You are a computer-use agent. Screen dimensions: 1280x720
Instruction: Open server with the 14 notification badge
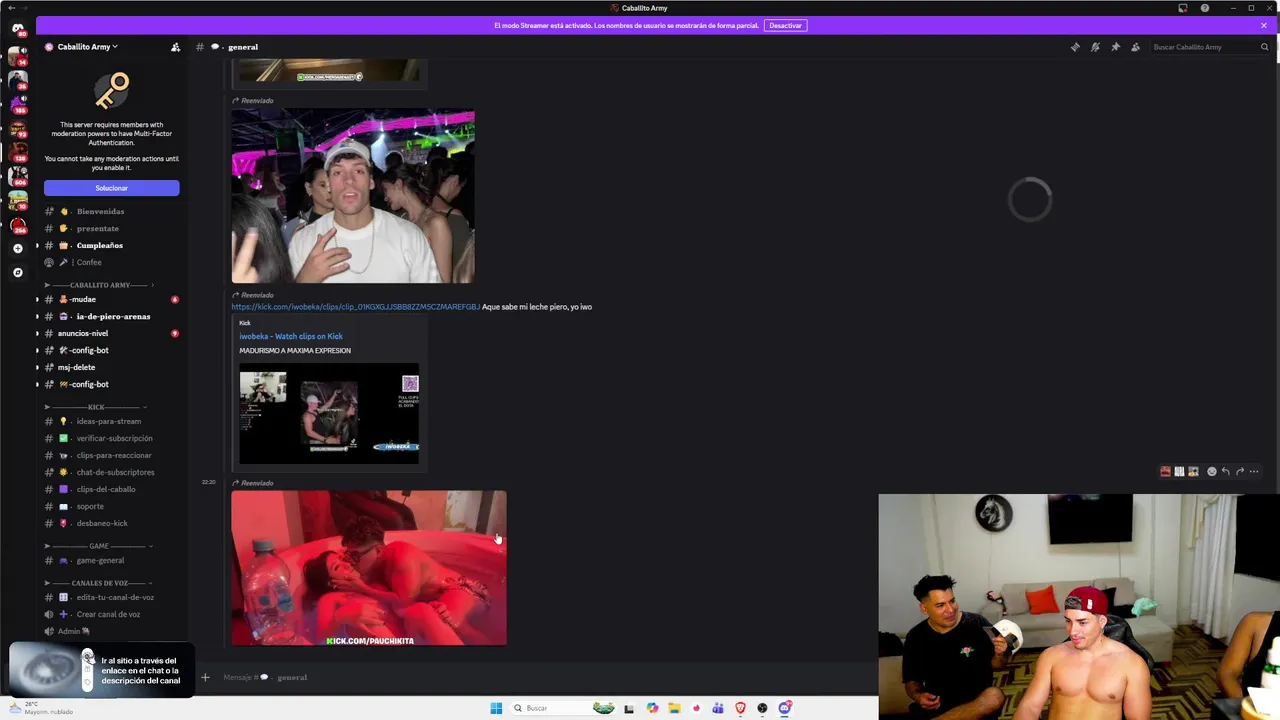click(17, 56)
